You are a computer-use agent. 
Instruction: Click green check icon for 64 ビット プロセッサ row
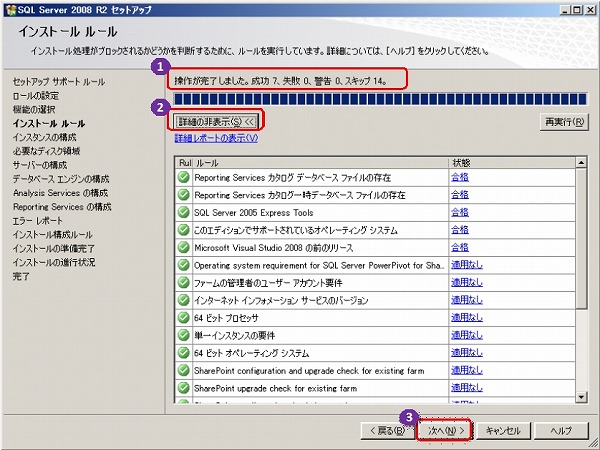pyautogui.click(x=184, y=318)
